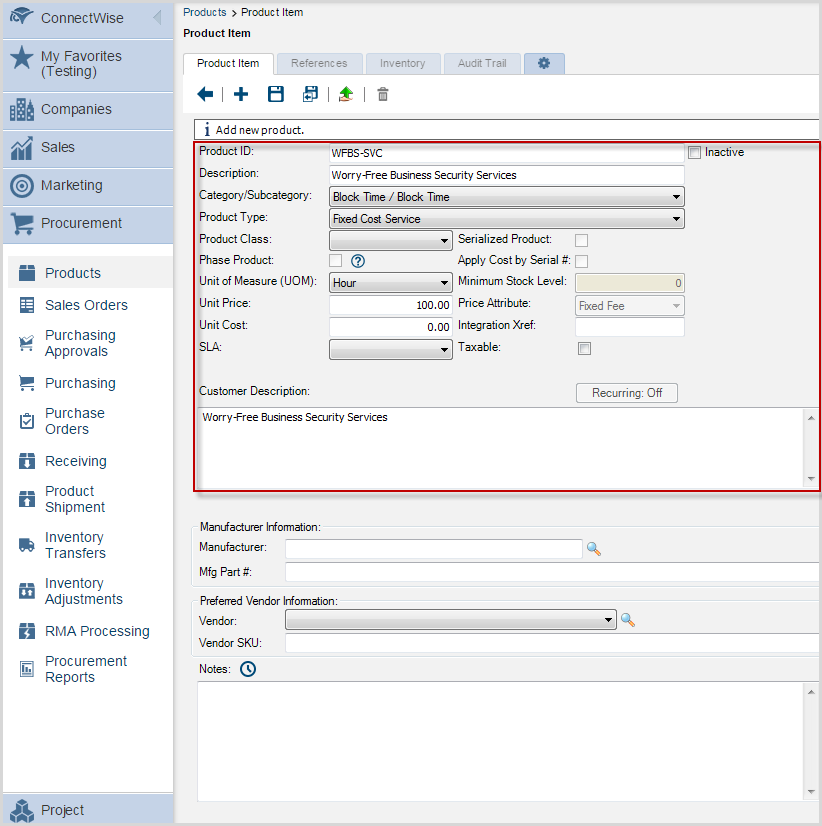Click the trash can delete icon
The height and width of the screenshot is (826, 822).
tap(382, 95)
